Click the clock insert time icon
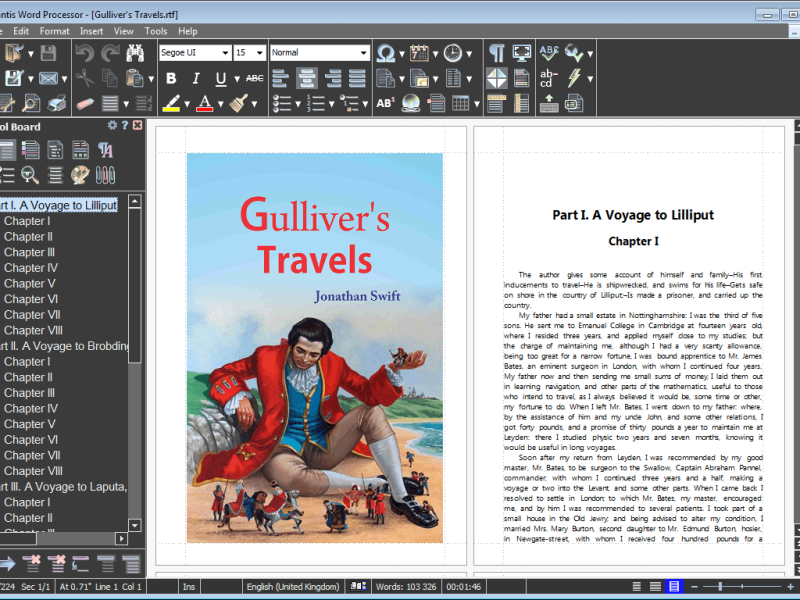The image size is (800, 600). tap(453, 53)
